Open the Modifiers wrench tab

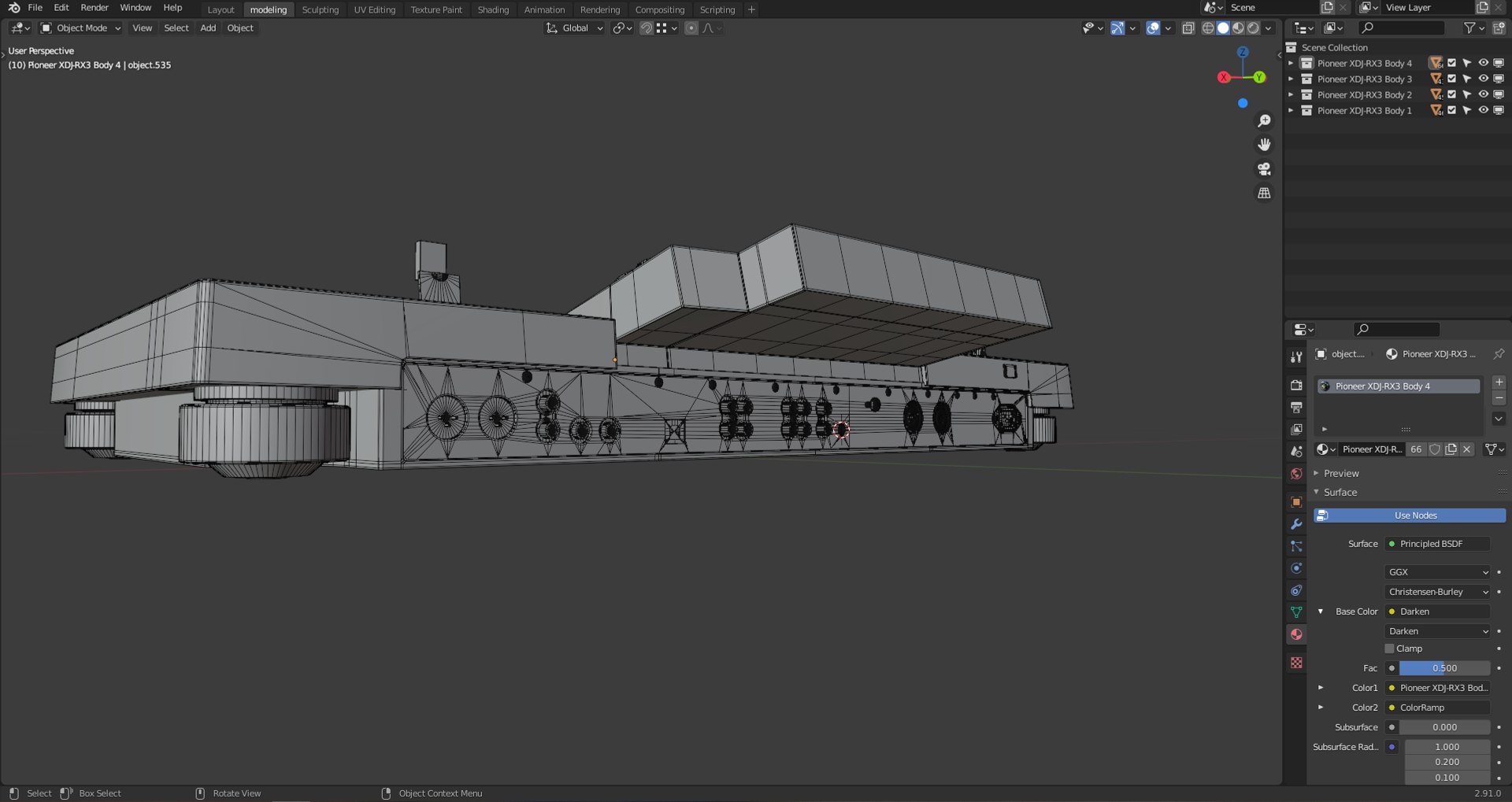click(1296, 523)
